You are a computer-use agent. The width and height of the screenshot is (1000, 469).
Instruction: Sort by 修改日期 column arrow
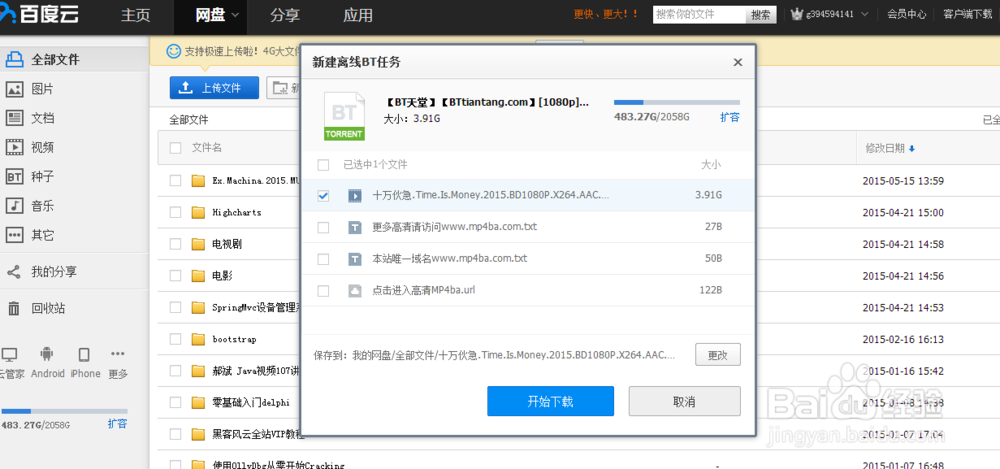point(912,149)
